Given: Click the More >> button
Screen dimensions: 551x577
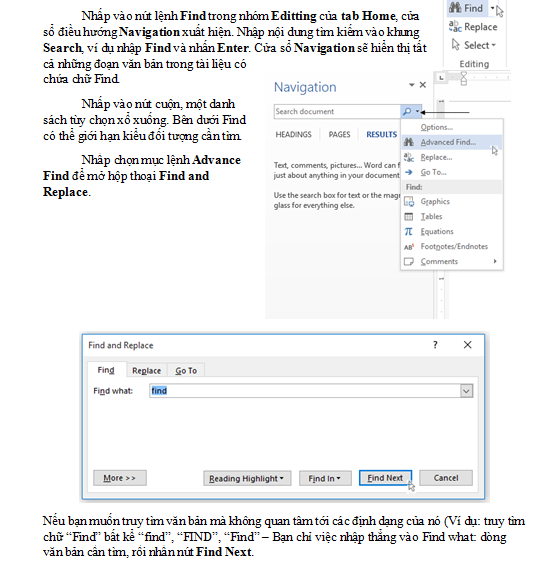Looking at the screenshot, I should [x=120, y=478].
